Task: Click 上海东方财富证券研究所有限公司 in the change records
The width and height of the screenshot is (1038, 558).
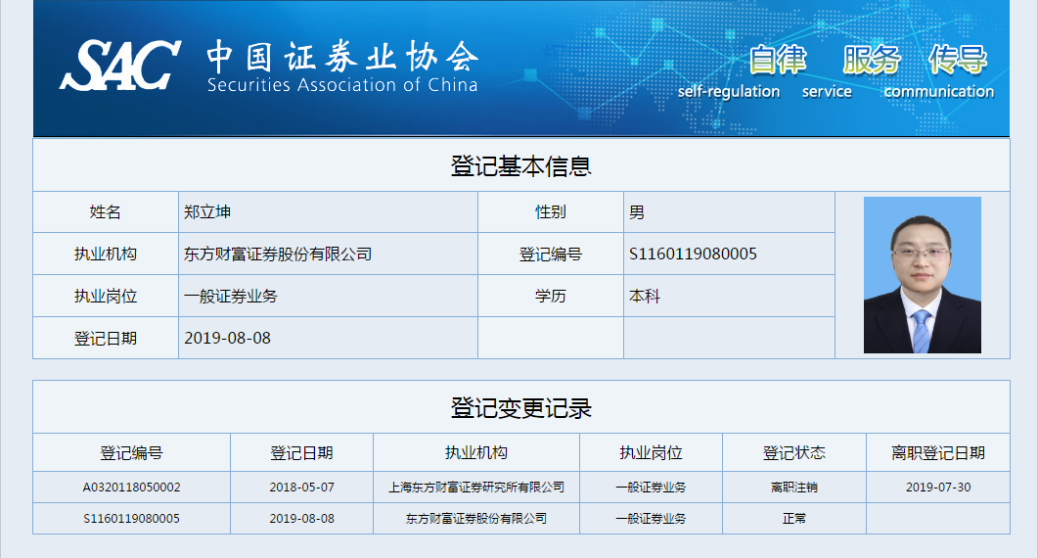Action: [476, 488]
